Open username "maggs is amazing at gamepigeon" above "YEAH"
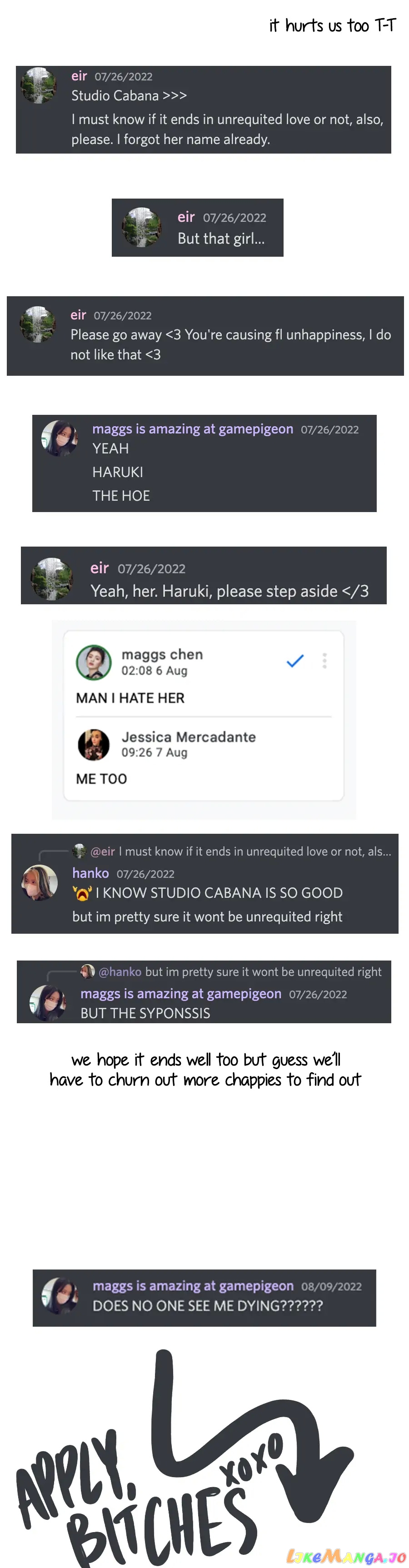The width and height of the screenshot is (409, 1568). point(192,429)
